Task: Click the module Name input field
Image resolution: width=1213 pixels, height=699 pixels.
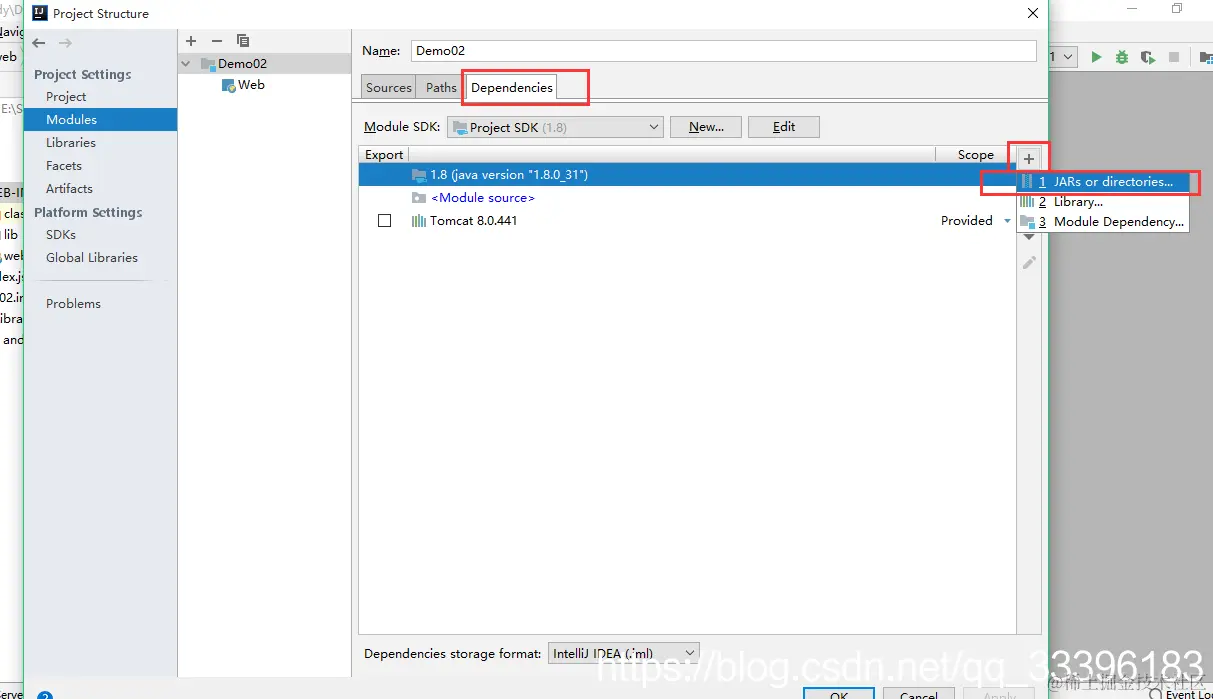Action: (724, 51)
